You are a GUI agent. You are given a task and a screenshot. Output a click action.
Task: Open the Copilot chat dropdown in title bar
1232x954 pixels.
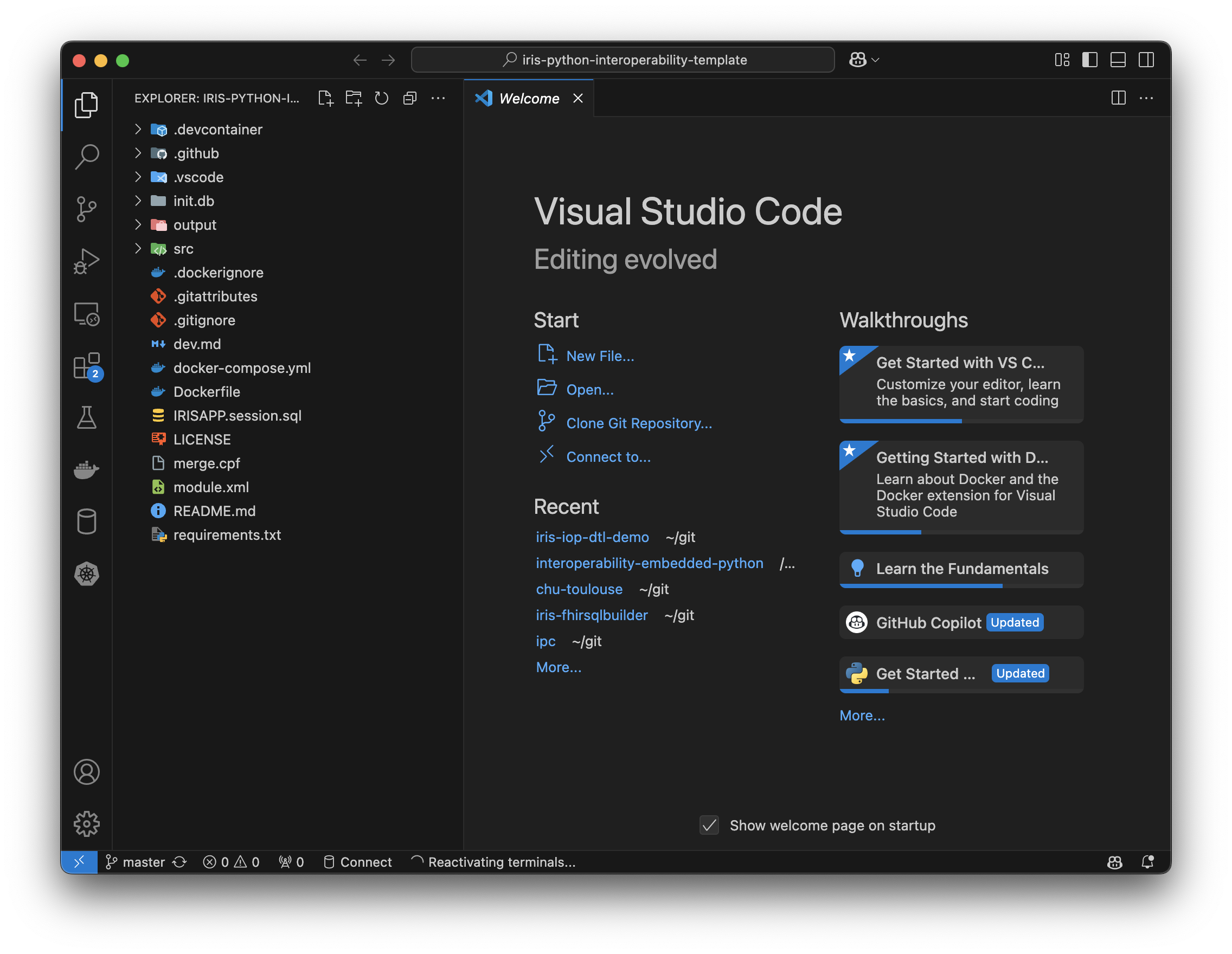click(864, 60)
